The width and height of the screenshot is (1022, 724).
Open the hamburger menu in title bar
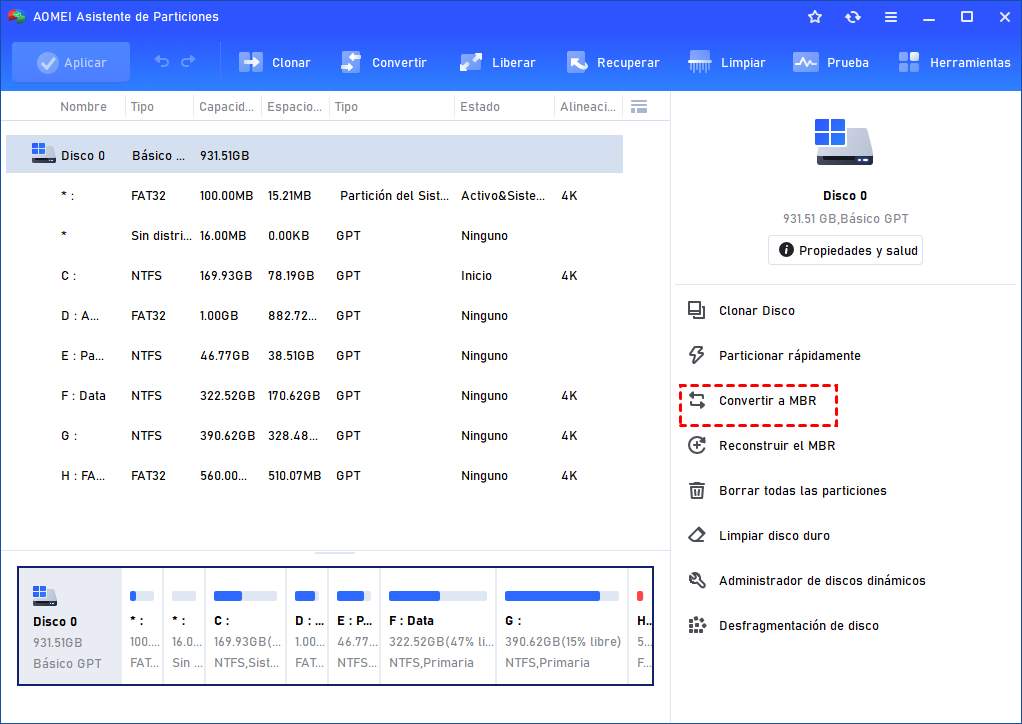tap(891, 17)
